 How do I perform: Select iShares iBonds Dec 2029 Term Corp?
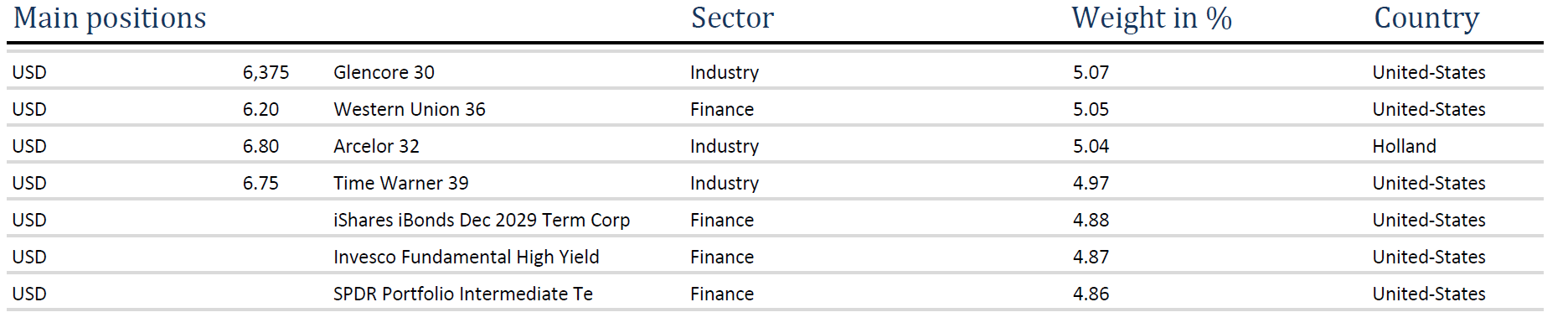pos(482,221)
